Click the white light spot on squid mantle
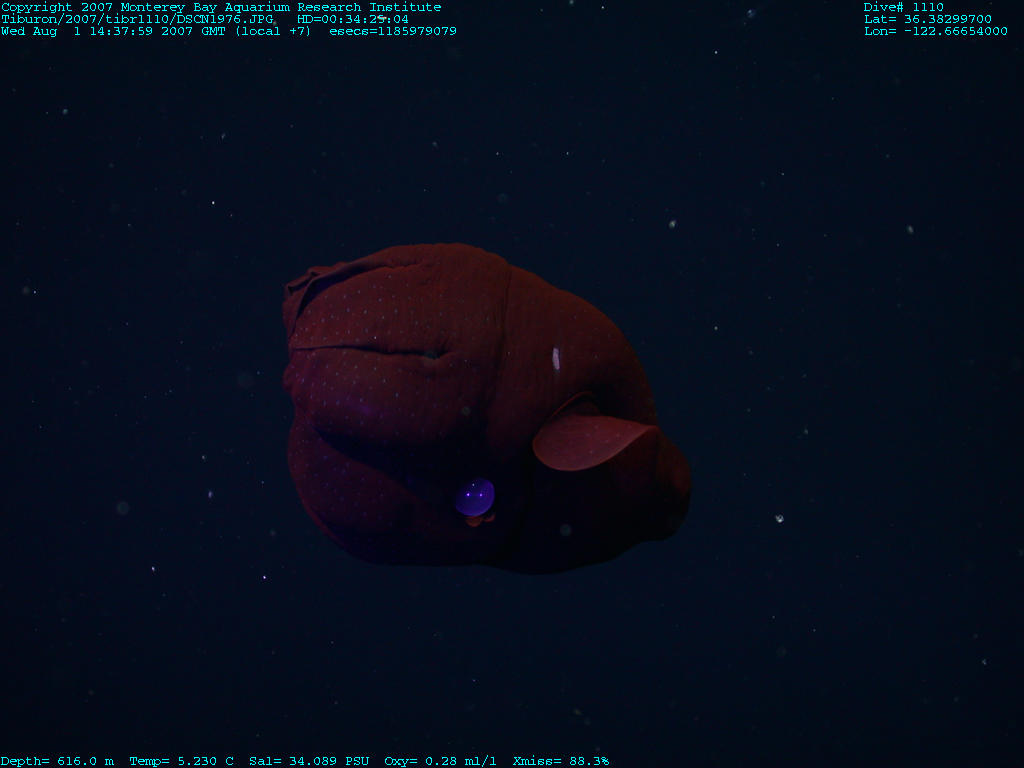The image size is (1024, 768). [x=556, y=358]
